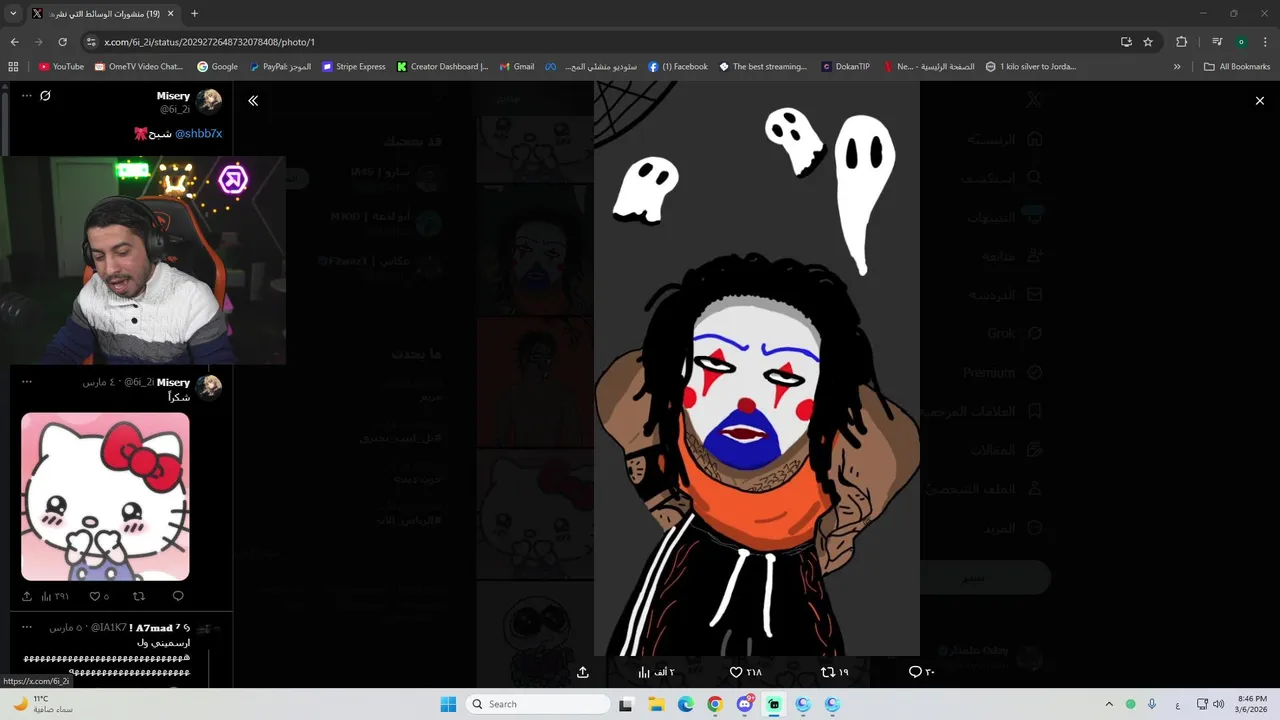This screenshot has width=1280, height=720.
Task: Open the Windows Start menu
Action: (x=448, y=704)
